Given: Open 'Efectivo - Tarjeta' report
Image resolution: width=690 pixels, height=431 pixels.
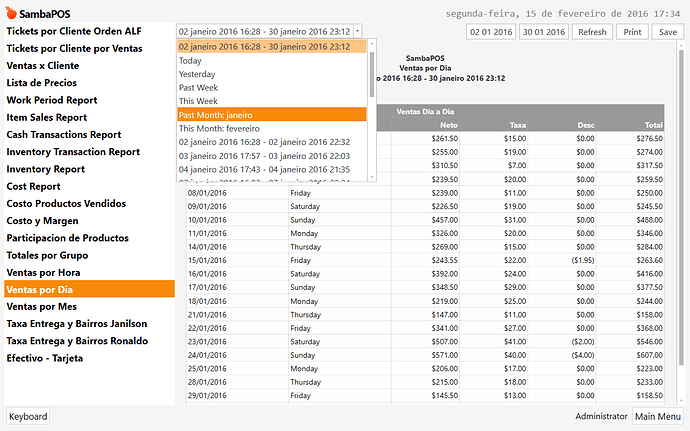Looking at the screenshot, I should pyautogui.click(x=89, y=358).
